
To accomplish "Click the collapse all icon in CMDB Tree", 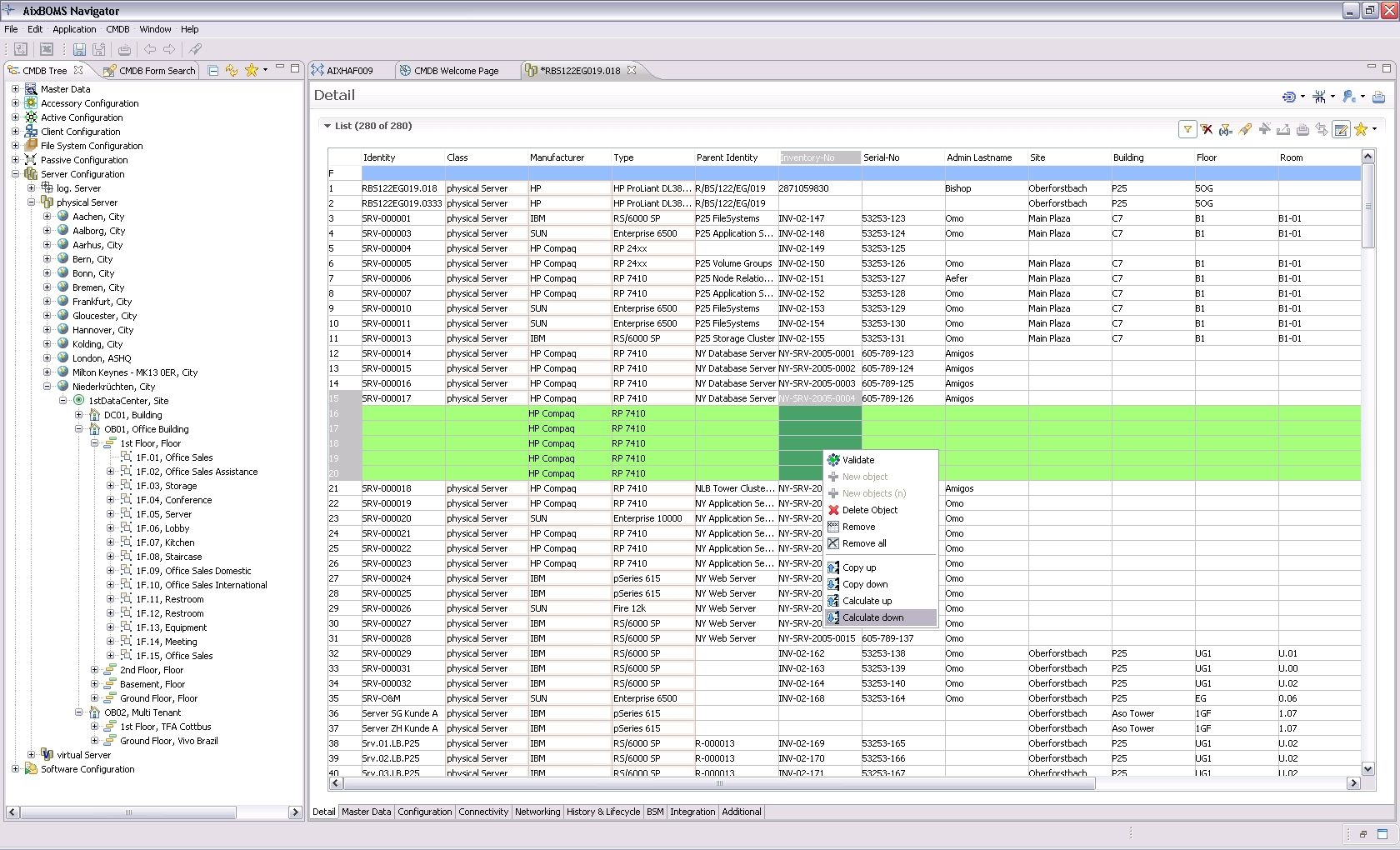I will point(213,71).
